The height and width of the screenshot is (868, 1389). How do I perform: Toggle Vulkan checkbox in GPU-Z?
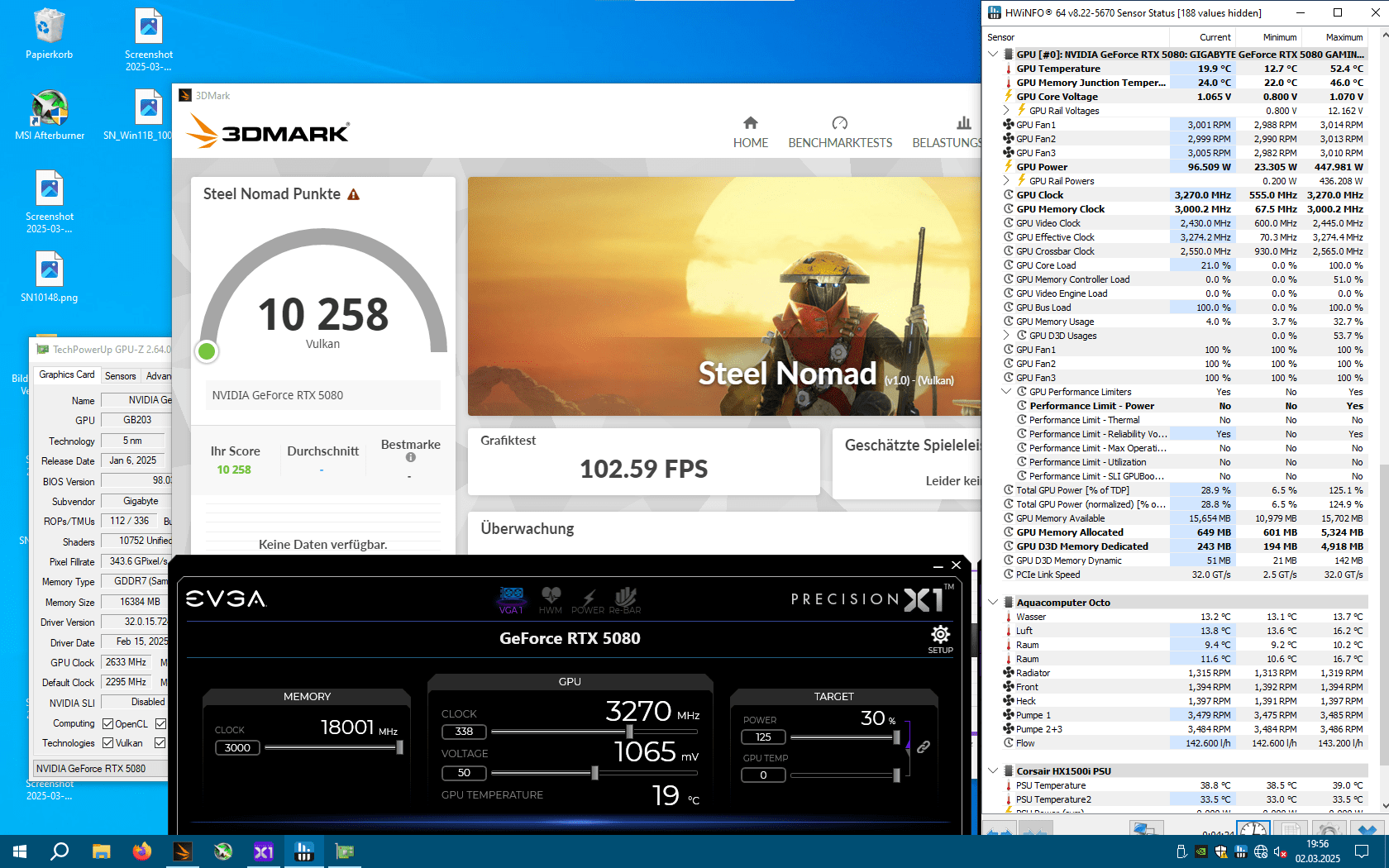108,743
